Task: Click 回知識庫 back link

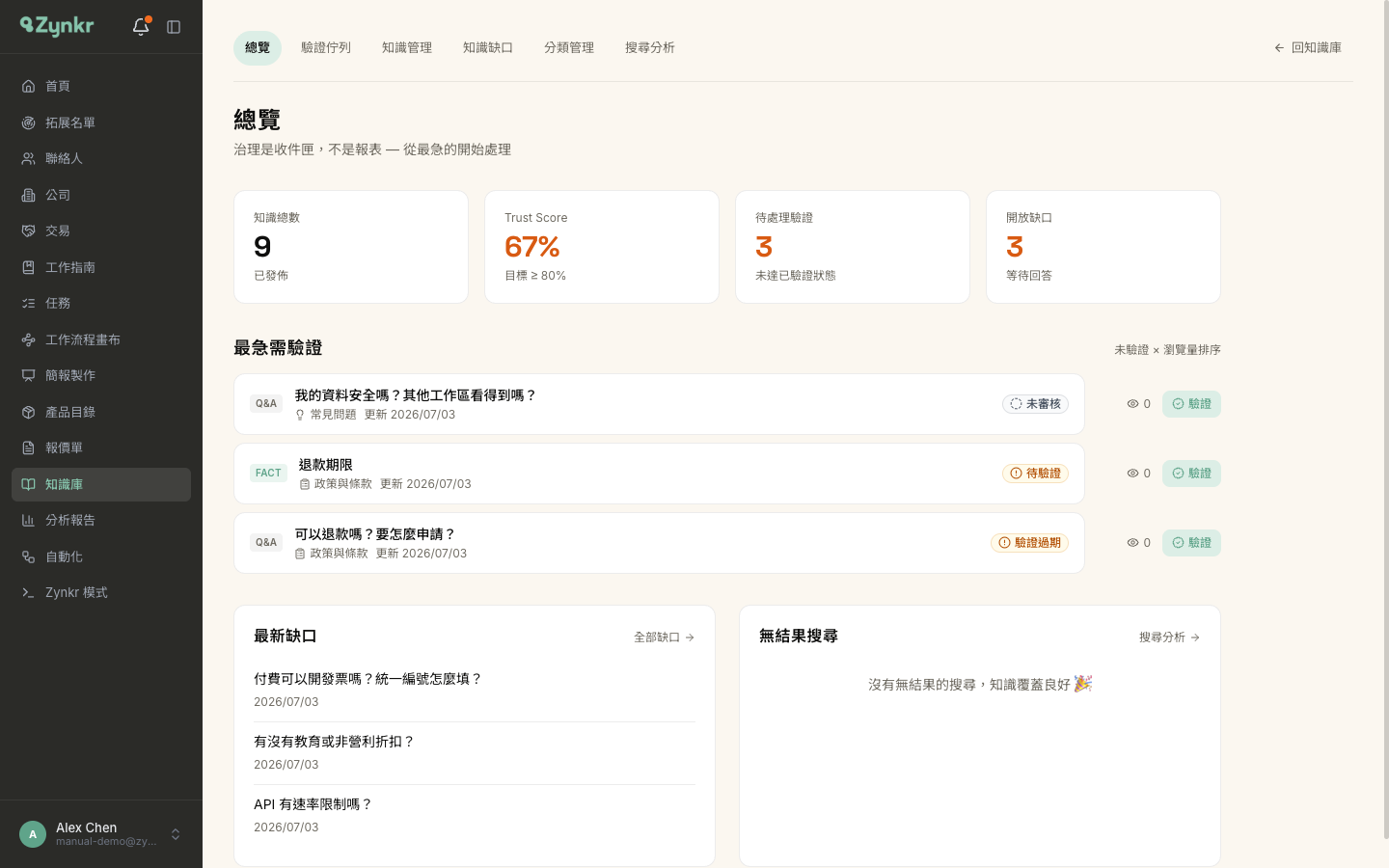Action: (x=1308, y=47)
